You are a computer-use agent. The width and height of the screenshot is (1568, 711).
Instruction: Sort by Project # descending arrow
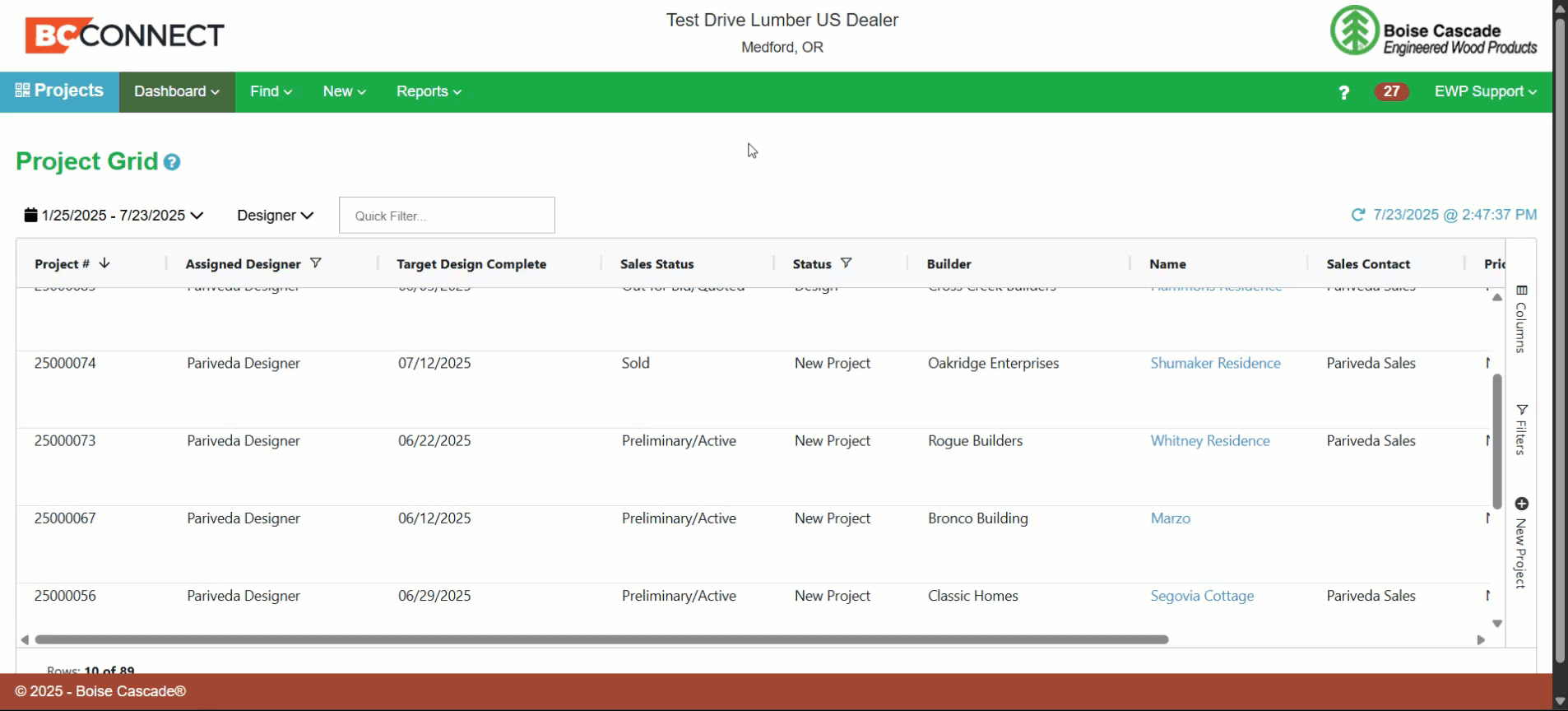(104, 263)
